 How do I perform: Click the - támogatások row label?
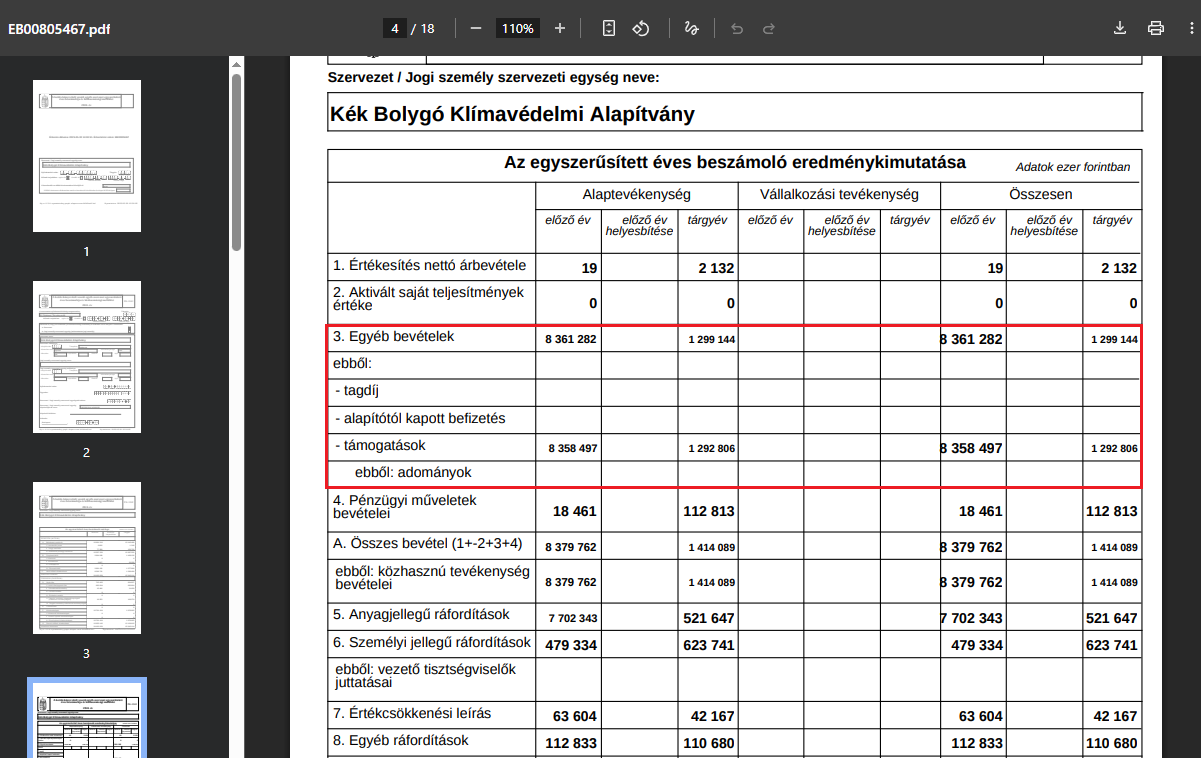point(380,445)
